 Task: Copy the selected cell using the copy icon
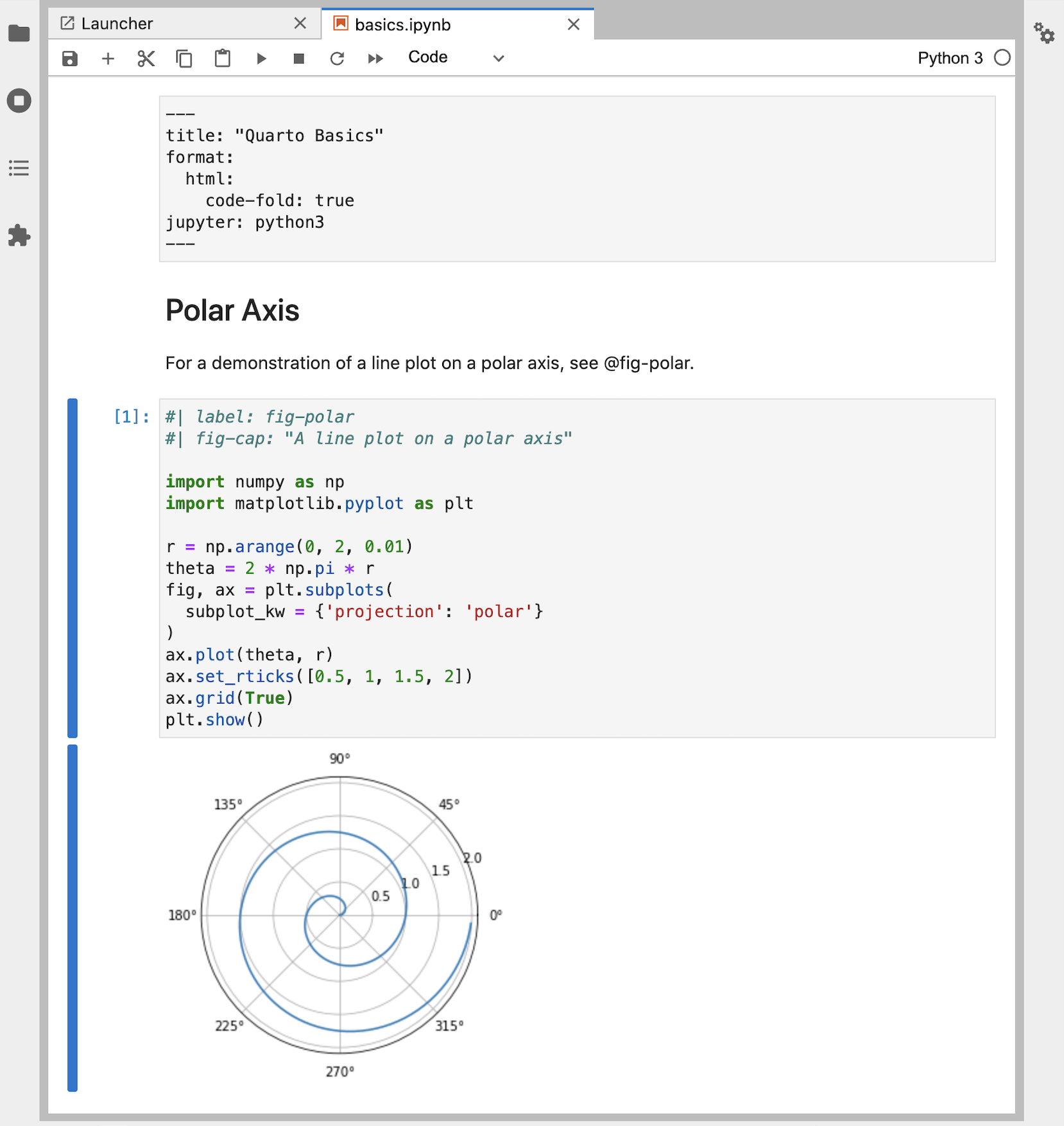coord(184,58)
